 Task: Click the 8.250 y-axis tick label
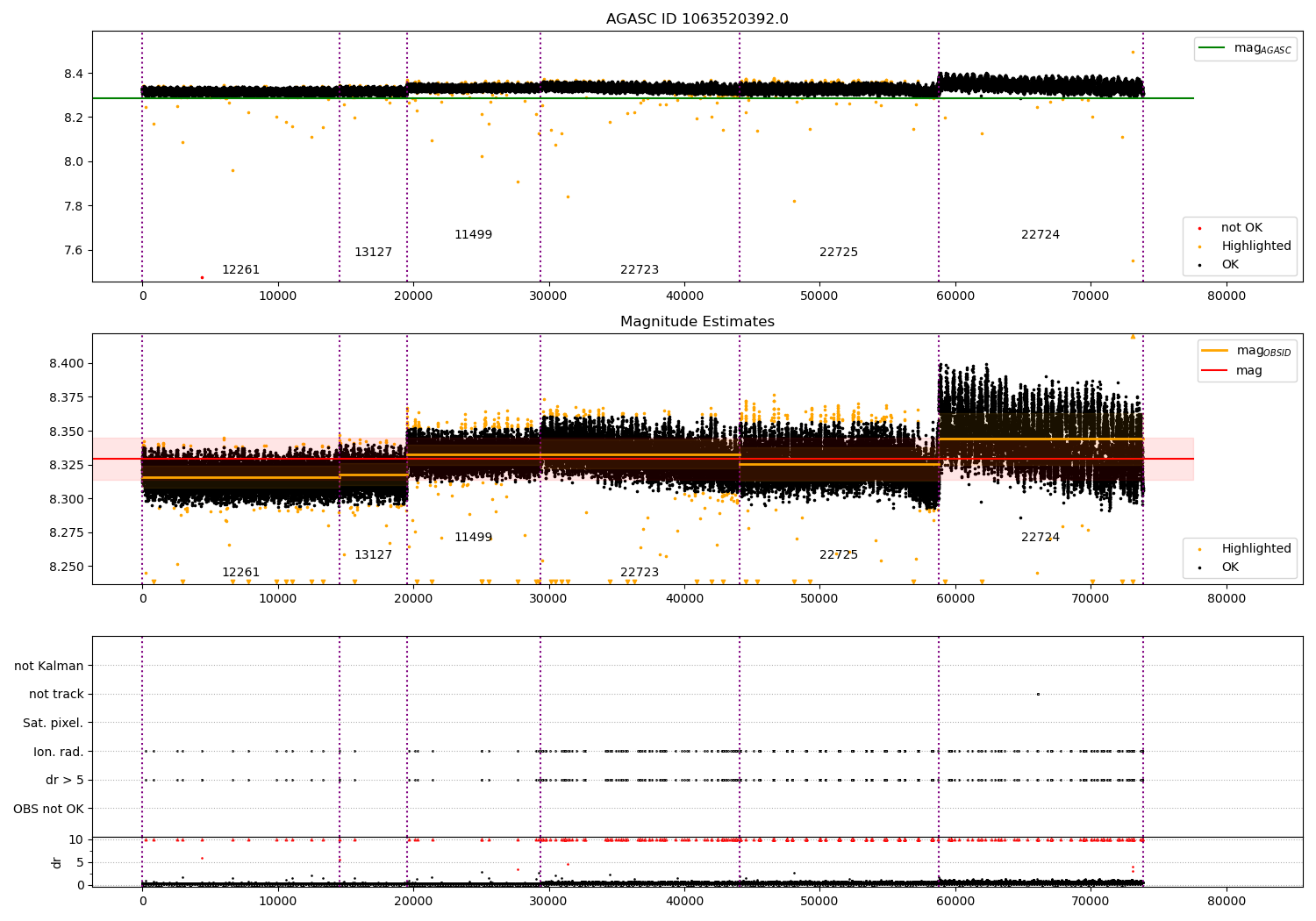(x=66, y=567)
